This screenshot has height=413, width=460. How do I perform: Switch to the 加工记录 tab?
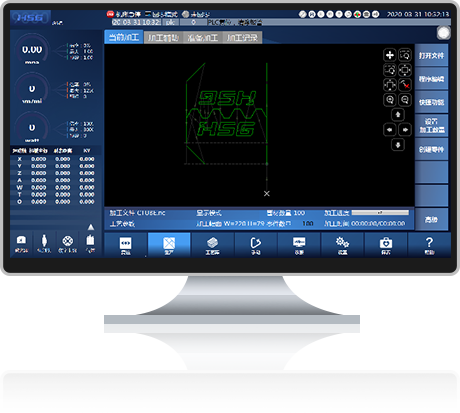[x=242, y=37]
